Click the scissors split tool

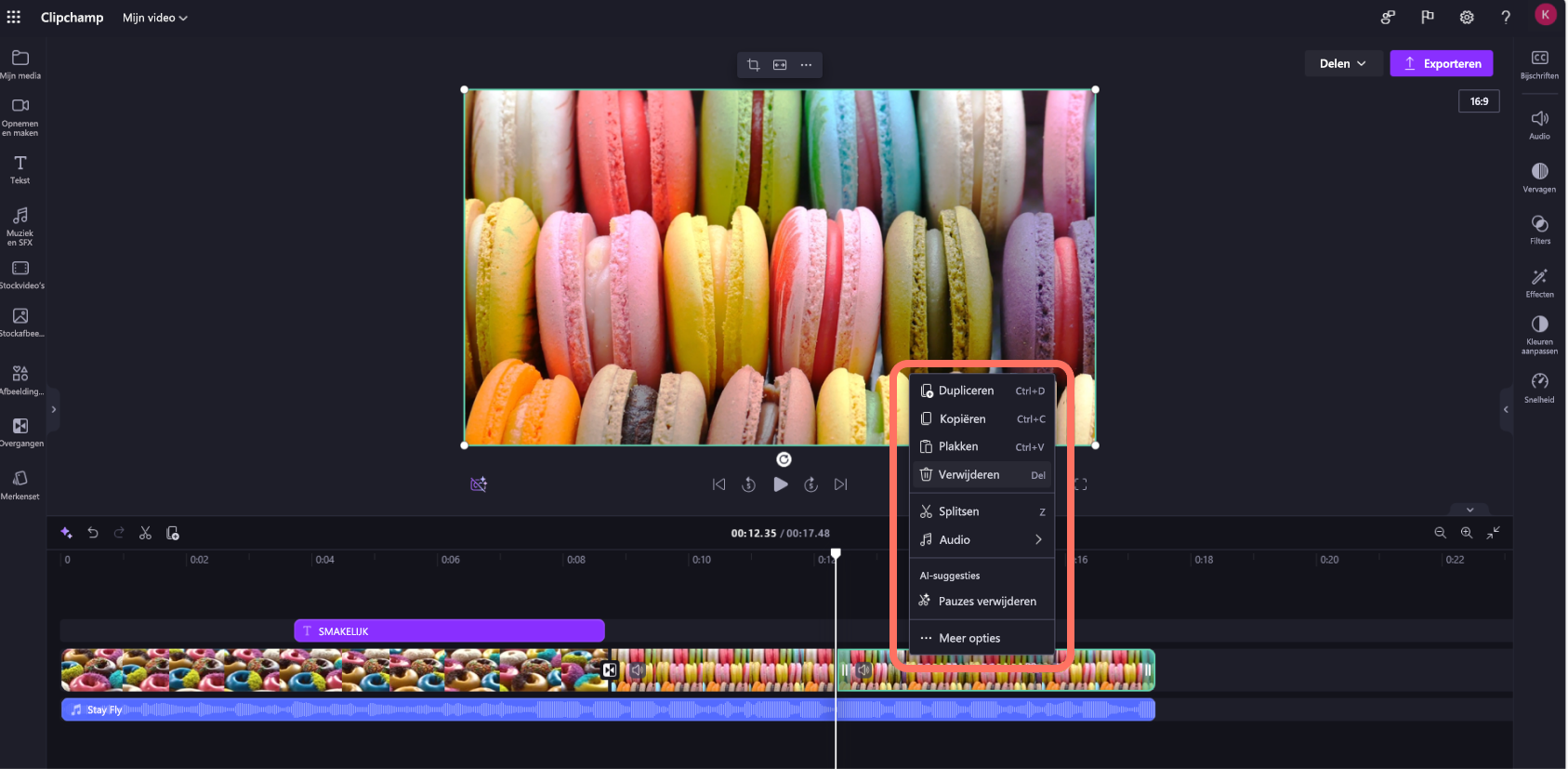coord(145,533)
